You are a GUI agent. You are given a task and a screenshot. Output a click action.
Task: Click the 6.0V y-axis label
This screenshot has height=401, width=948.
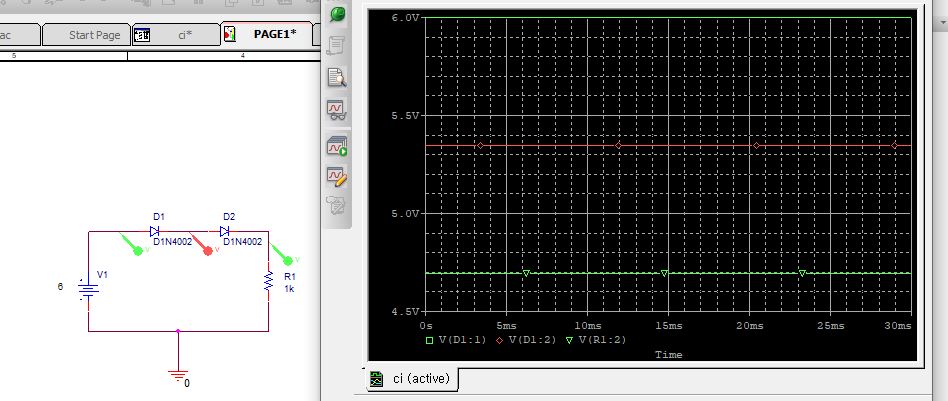[x=404, y=18]
